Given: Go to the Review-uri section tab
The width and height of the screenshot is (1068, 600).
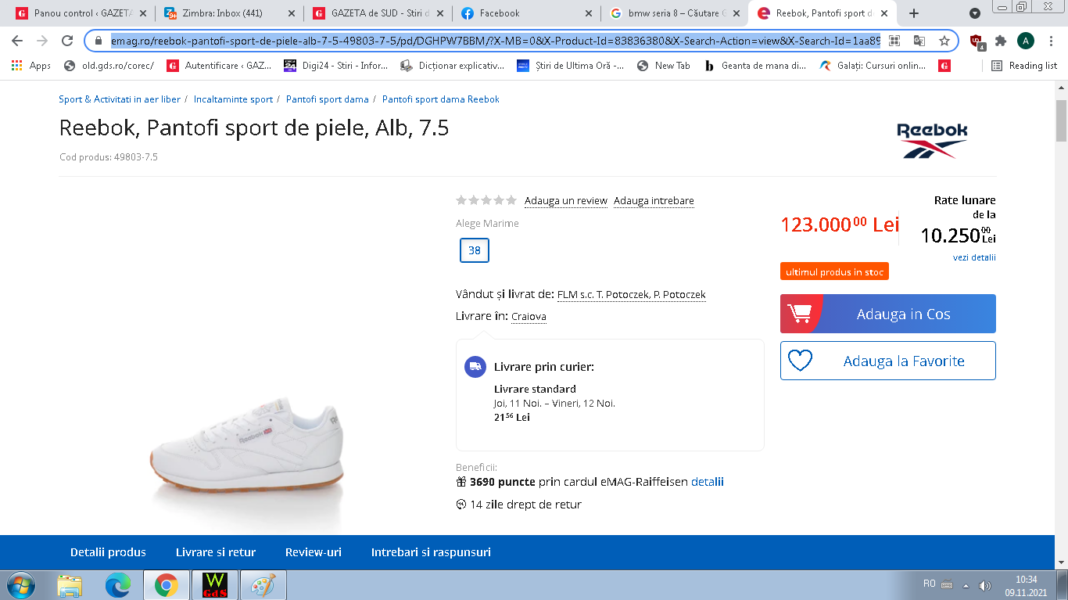Looking at the screenshot, I should point(313,551).
